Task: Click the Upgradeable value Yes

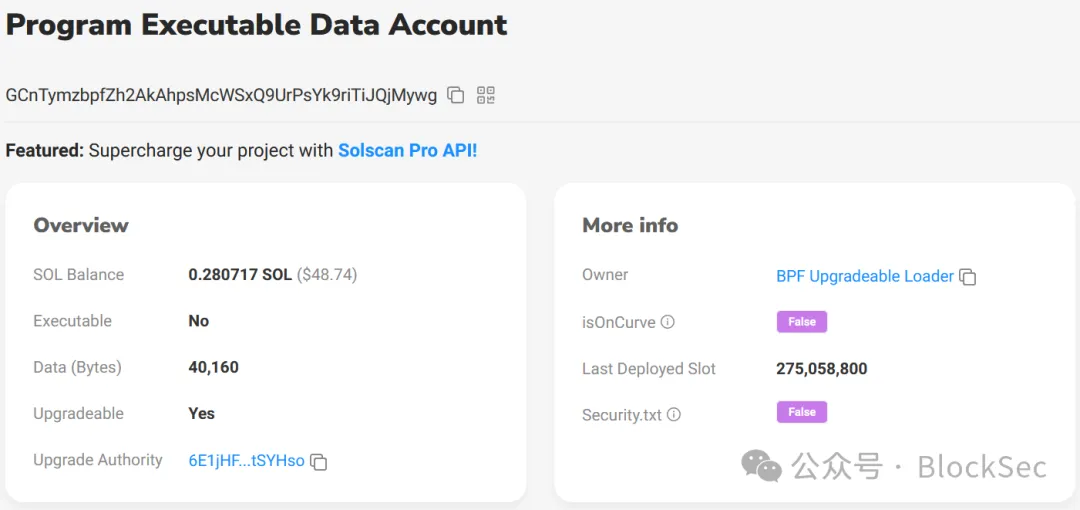Action: [202, 414]
